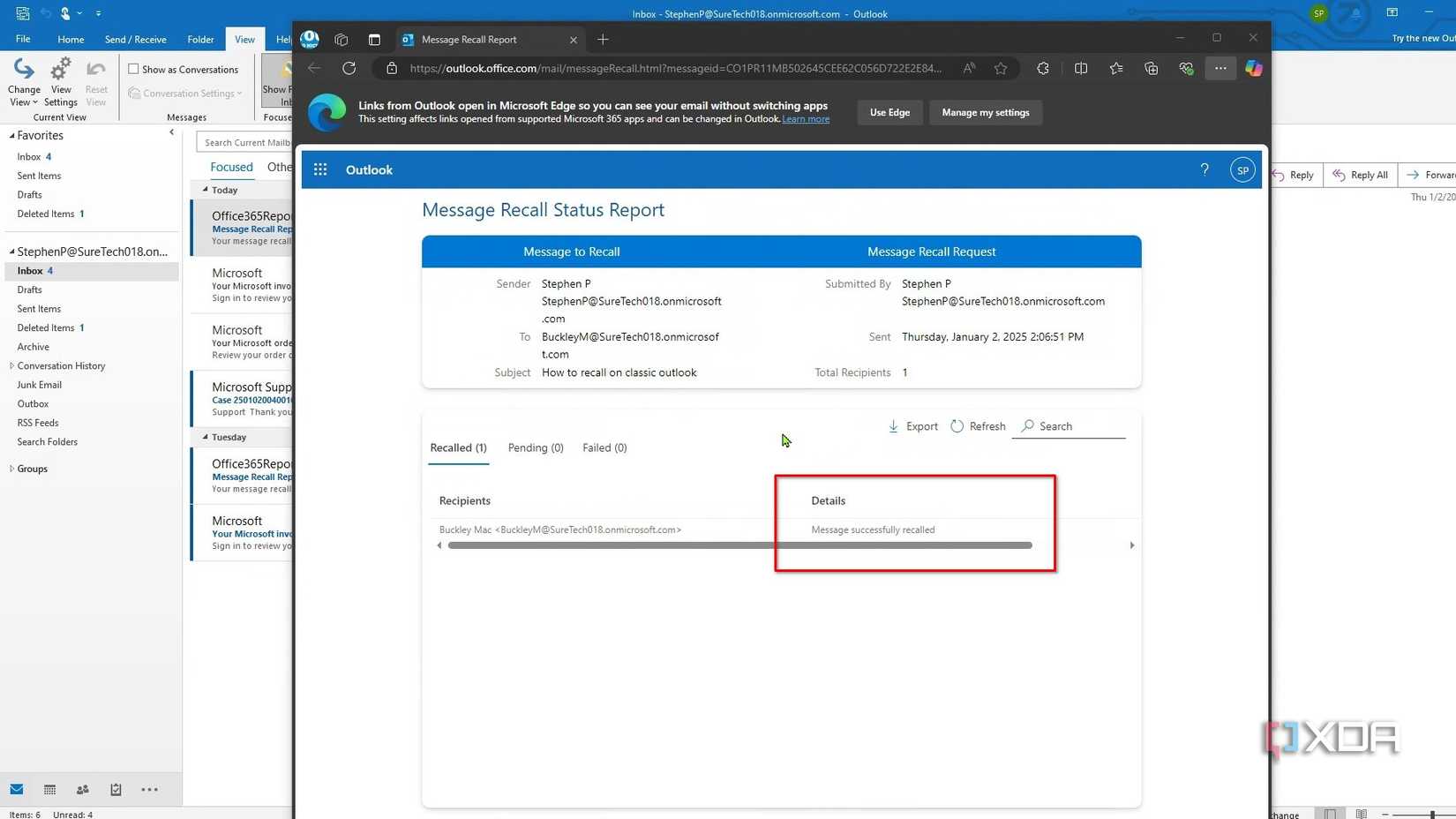Open the Folder ribbon tab
The width and height of the screenshot is (1456, 819).
coord(200,39)
